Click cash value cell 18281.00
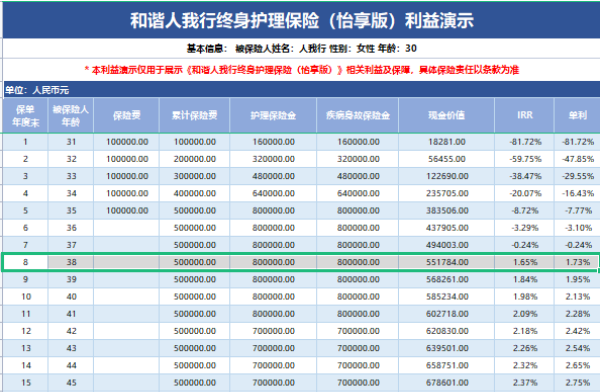The image size is (600, 392). 447,142
